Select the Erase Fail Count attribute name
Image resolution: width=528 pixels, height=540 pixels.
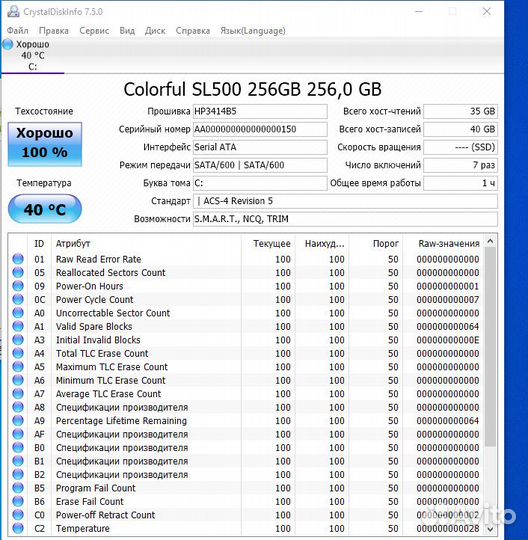click(x=90, y=501)
